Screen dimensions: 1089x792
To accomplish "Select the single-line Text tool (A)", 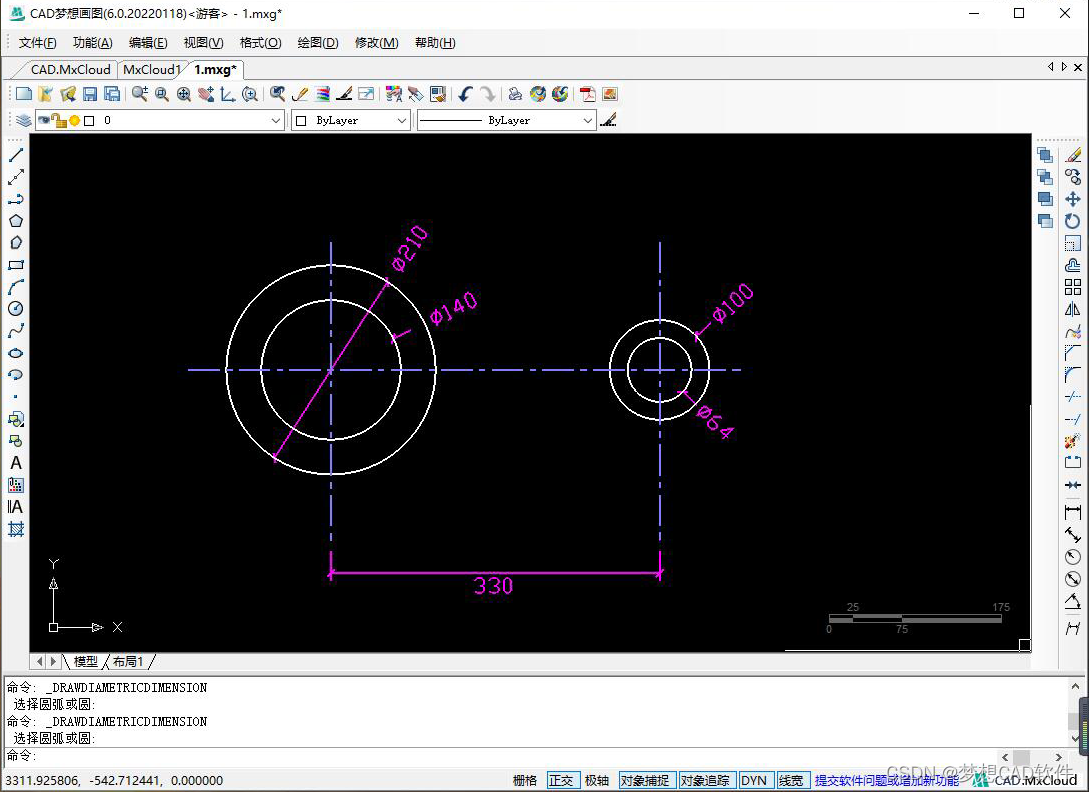I will [x=16, y=463].
